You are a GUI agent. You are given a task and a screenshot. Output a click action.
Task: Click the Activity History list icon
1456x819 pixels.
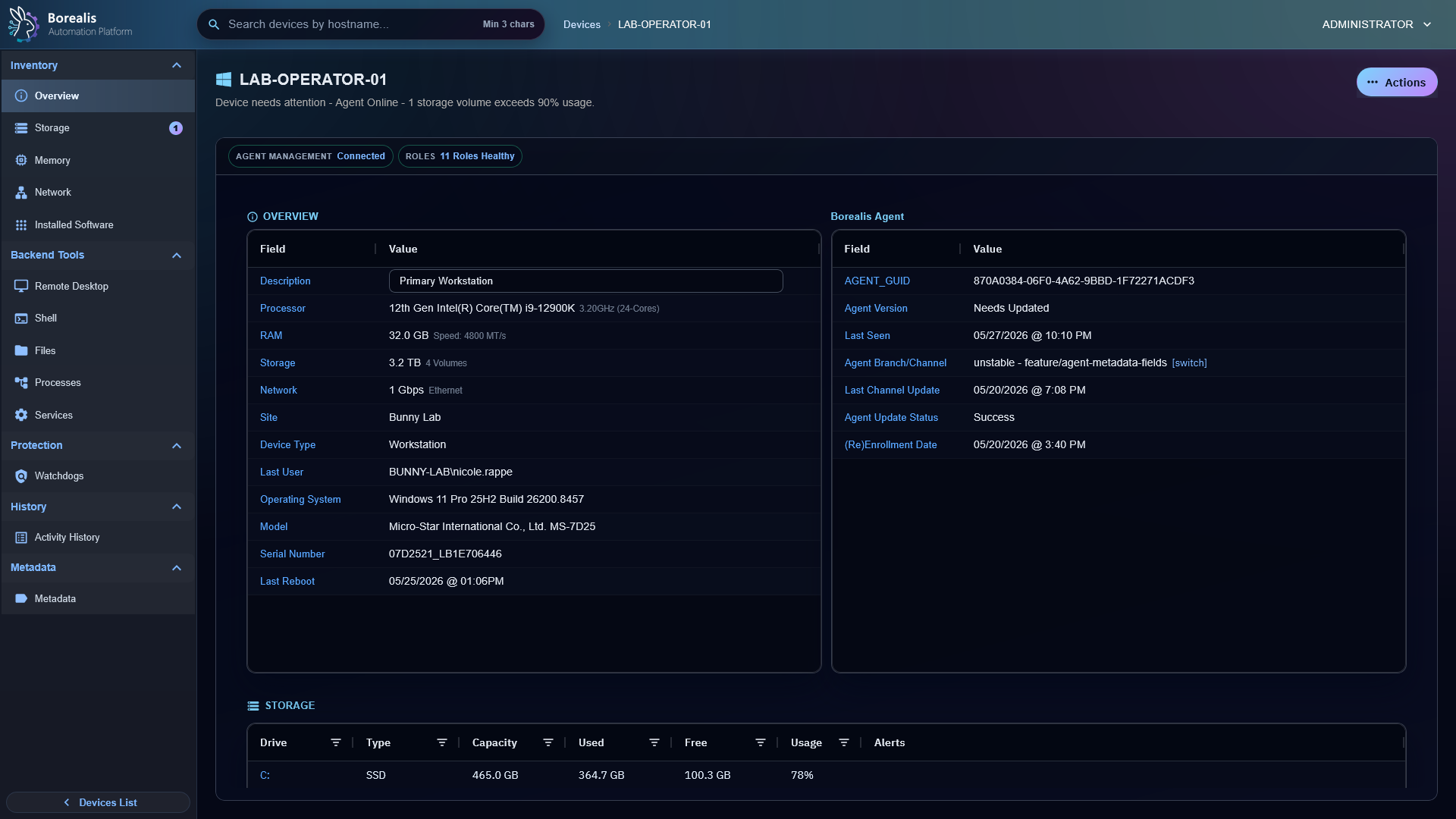click(x=21, y=538)
